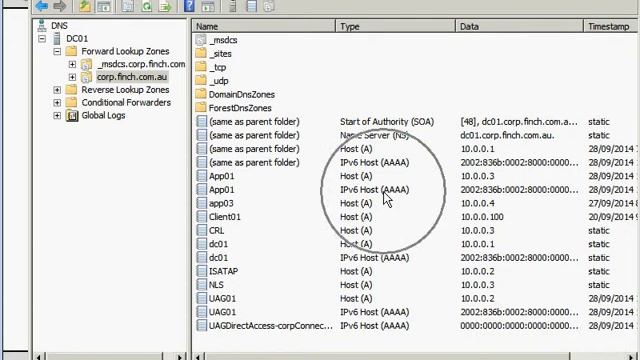Click the DomainDnsZones folder icon

coord(200,94)
